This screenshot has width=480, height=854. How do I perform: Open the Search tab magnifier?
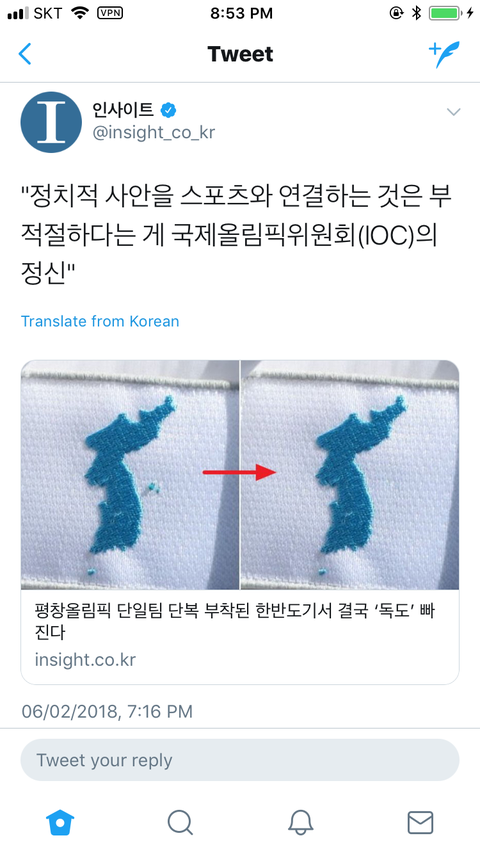[x=180, y=822]
